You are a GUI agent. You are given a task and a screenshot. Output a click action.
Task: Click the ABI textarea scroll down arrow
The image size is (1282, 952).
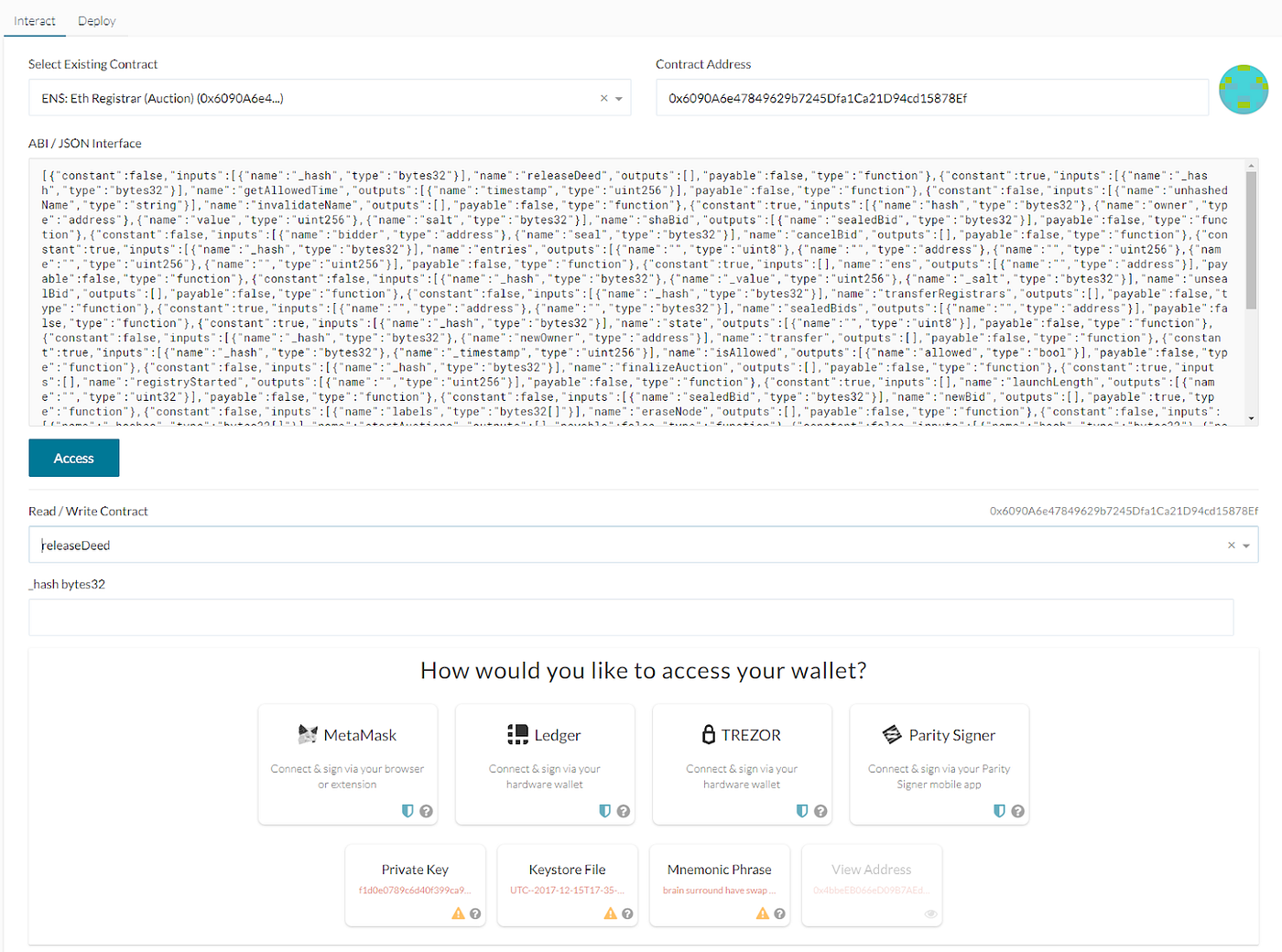point(1251,418)
